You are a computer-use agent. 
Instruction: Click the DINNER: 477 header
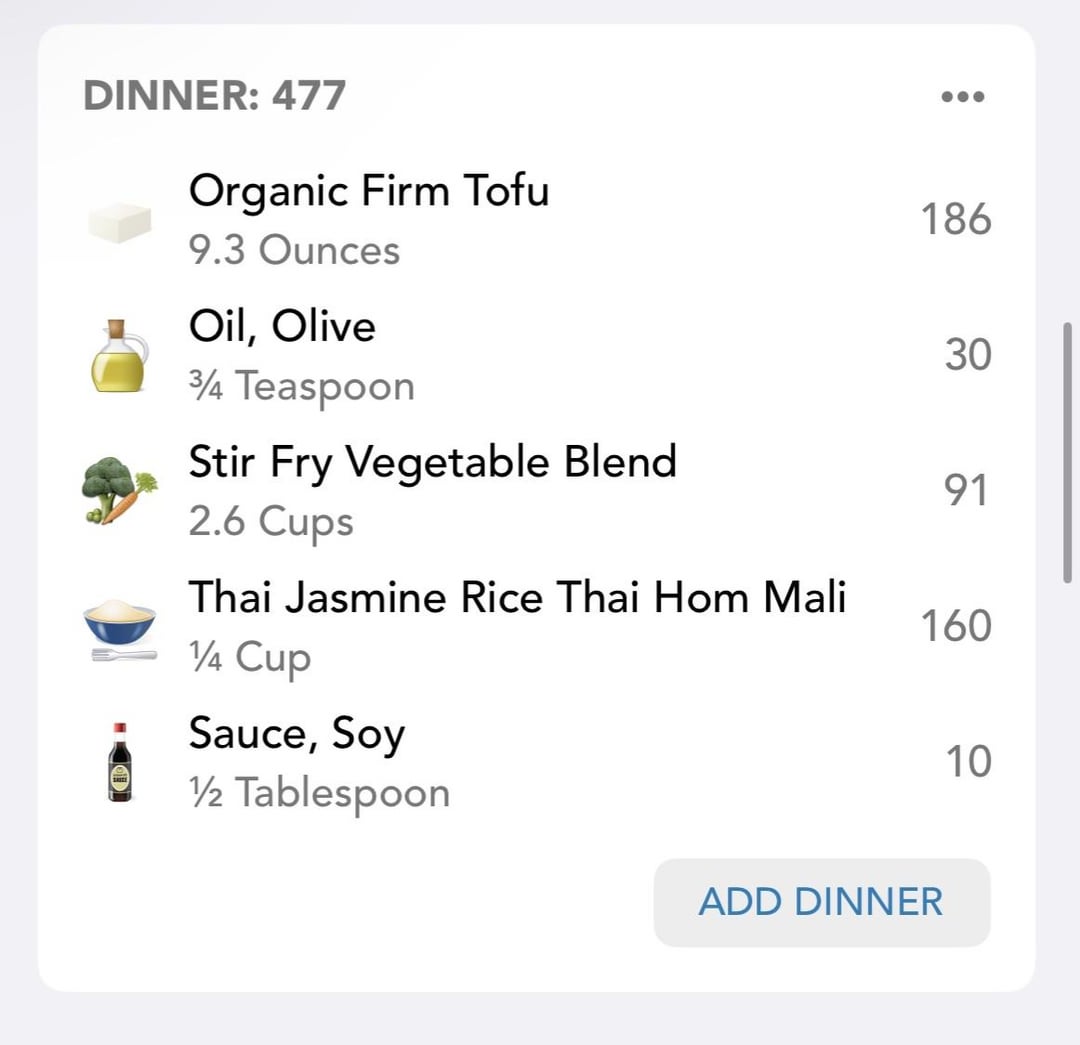(x=215, y=96)
